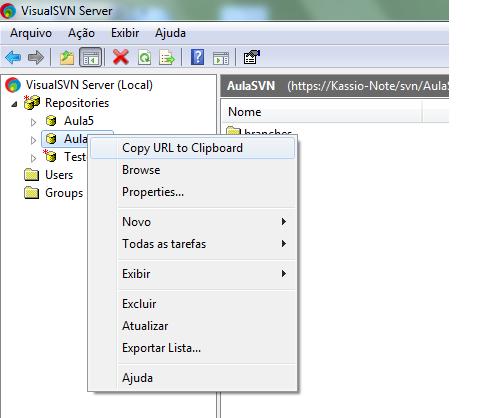Click the Up One Level folder icon
The height and width of the screenshot is (418, 492).
click(x=67, y=58)
